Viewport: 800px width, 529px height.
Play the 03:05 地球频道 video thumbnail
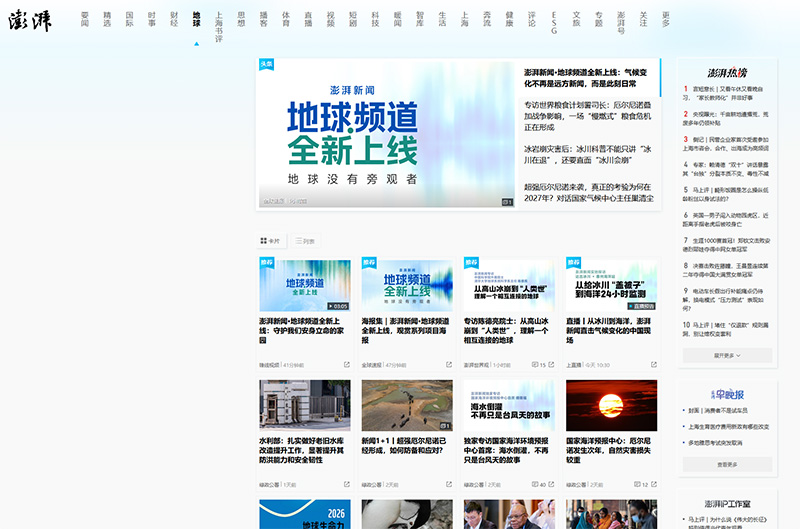pyautogui.click(x=305, y=286)
